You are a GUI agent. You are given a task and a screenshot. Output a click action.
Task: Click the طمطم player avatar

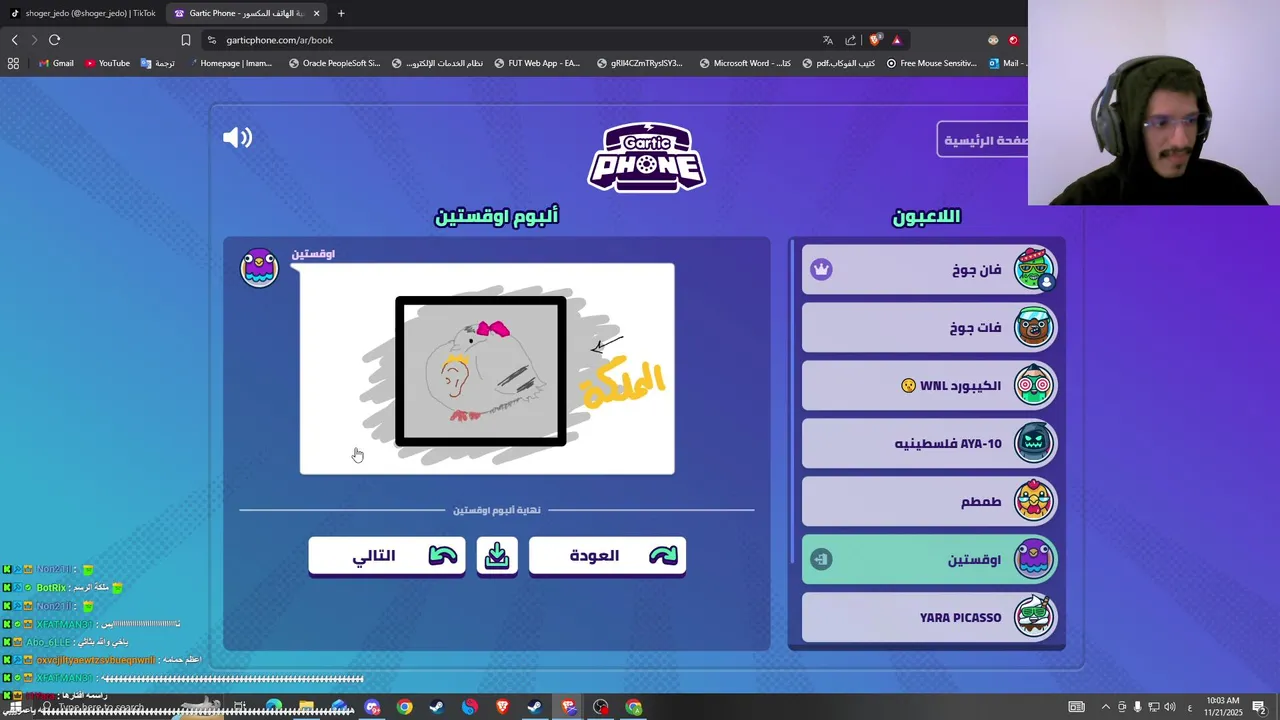(x=1034, y=502)
